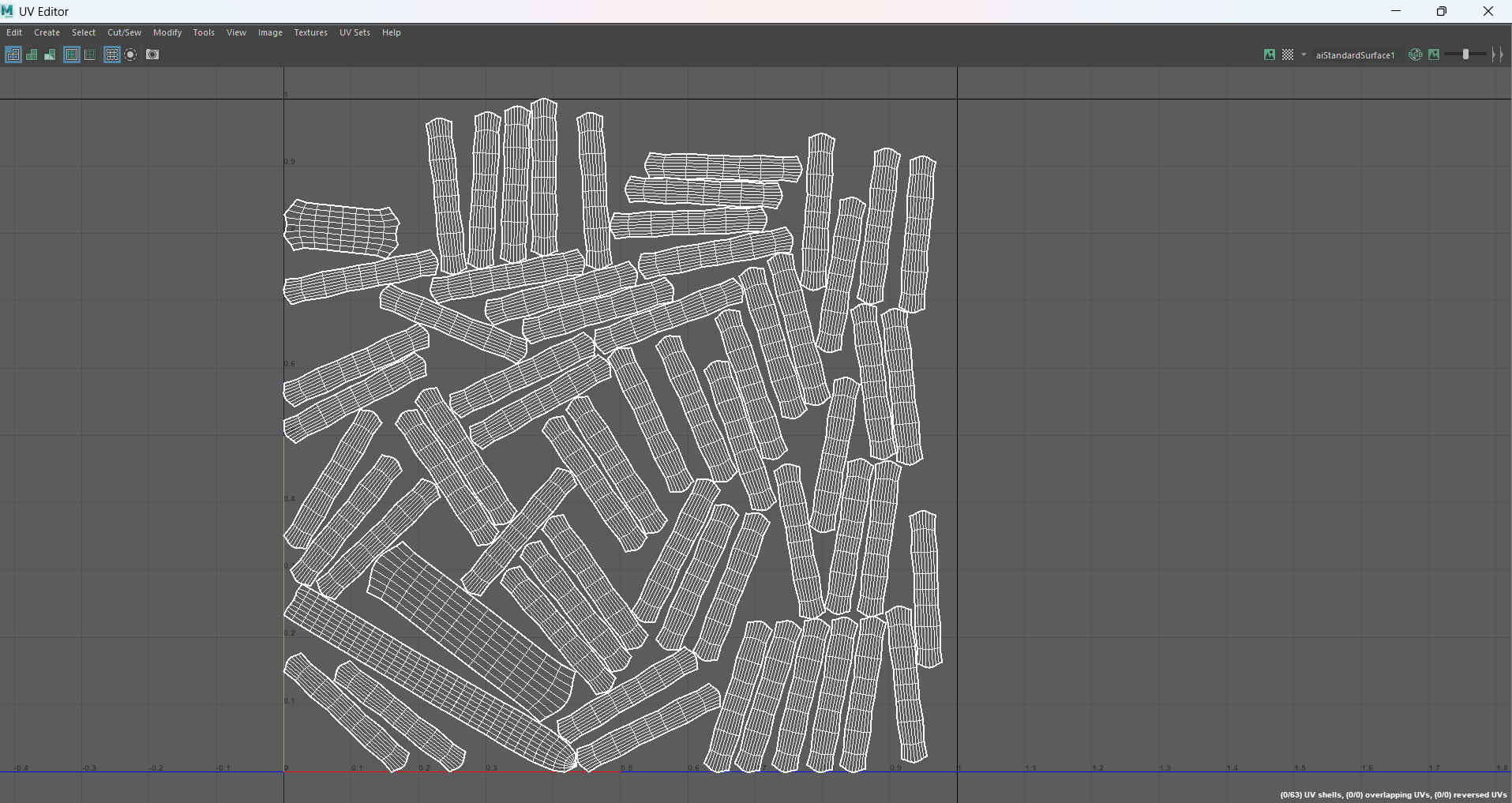The height and width of the screenshot is (803, 1512).
Task: Open the Edit menu
Action: click(x=14, y=32)
